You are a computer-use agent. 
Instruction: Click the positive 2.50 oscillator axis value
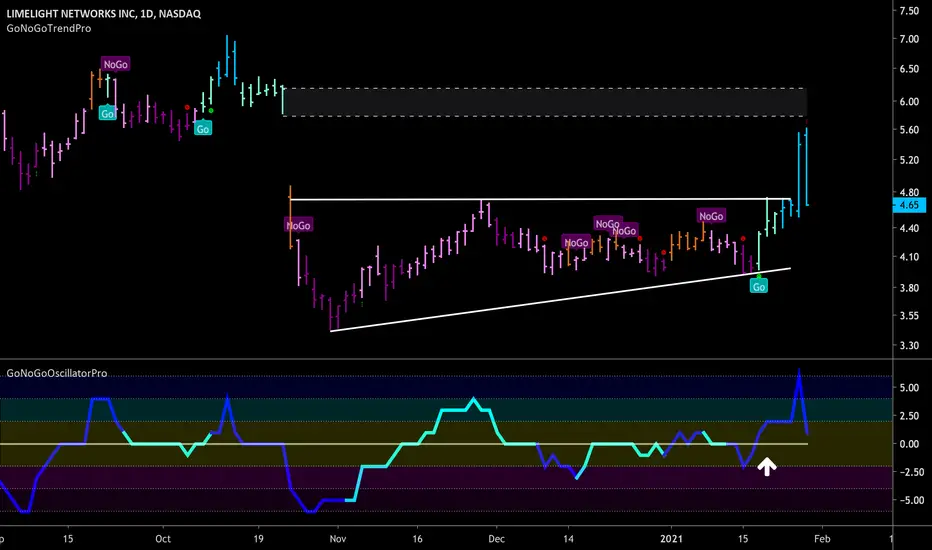click(x=909, y=416)
